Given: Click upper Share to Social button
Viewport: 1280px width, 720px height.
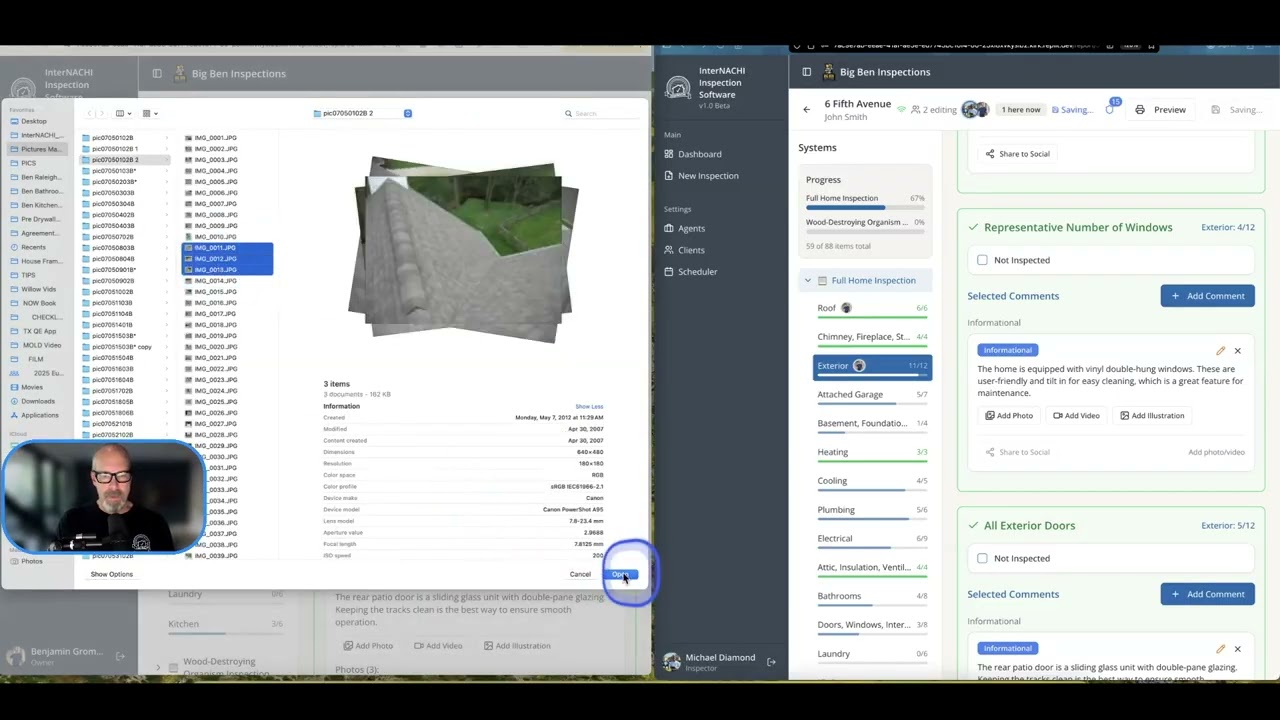Looking at the screenshot, I should click(1017, 154).
